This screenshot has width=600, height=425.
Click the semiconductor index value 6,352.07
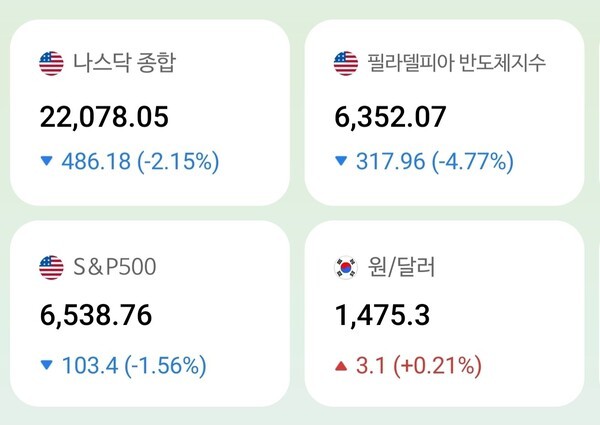[x=391, y=117]
